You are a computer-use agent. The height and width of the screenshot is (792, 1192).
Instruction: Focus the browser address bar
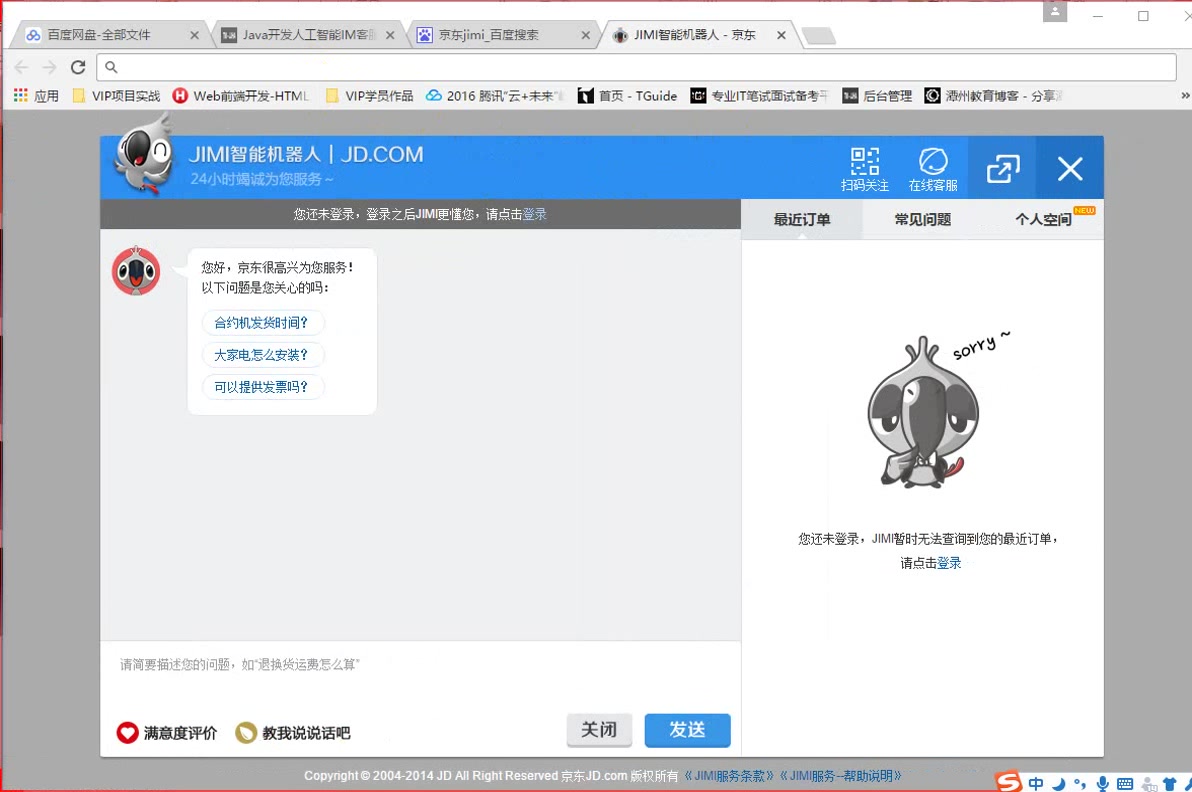pyautogui.click(x=636, y=67)
